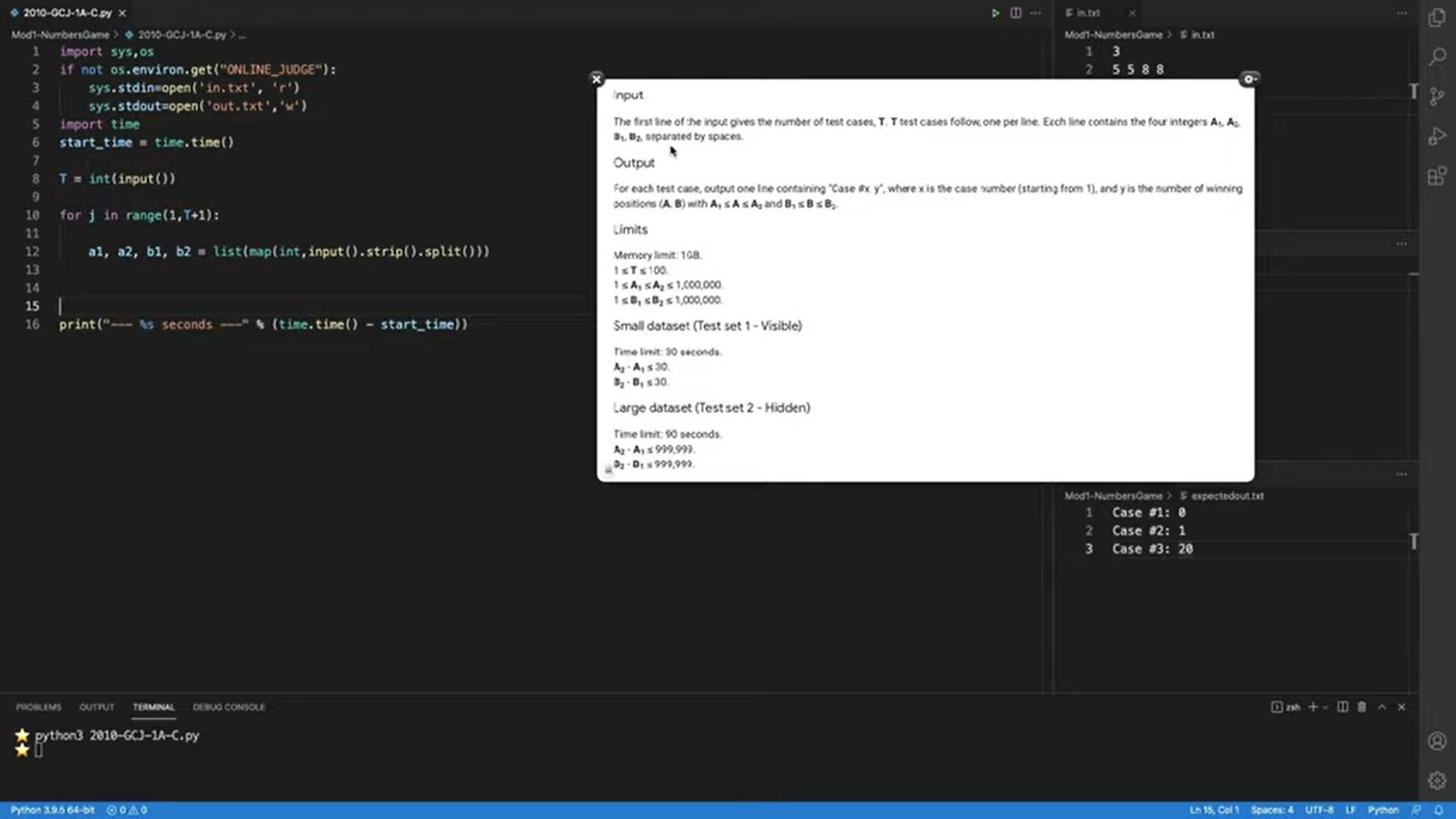This screenshot has height=819, width=1456.
Task: Open the Search view in activity bar
Action: [x=1436, y=57]
